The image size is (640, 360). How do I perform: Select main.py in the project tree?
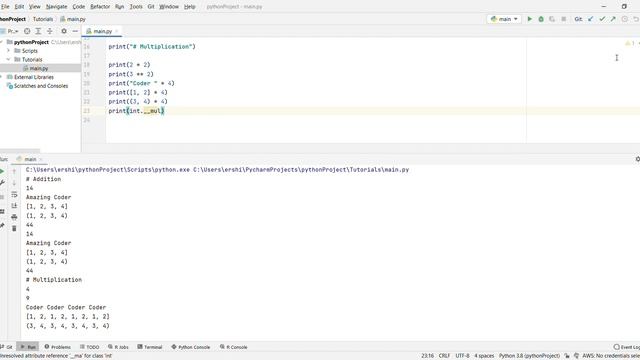coord(39,69)
